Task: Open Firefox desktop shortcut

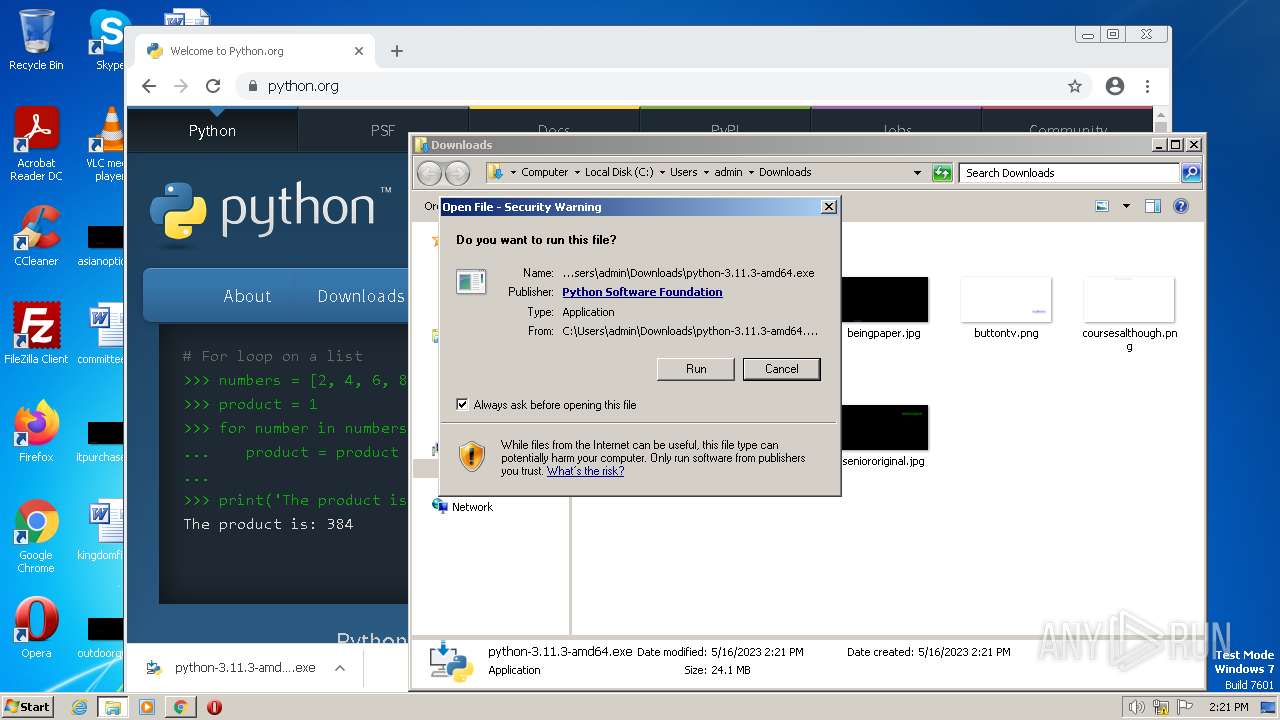Action: (36, 431)
